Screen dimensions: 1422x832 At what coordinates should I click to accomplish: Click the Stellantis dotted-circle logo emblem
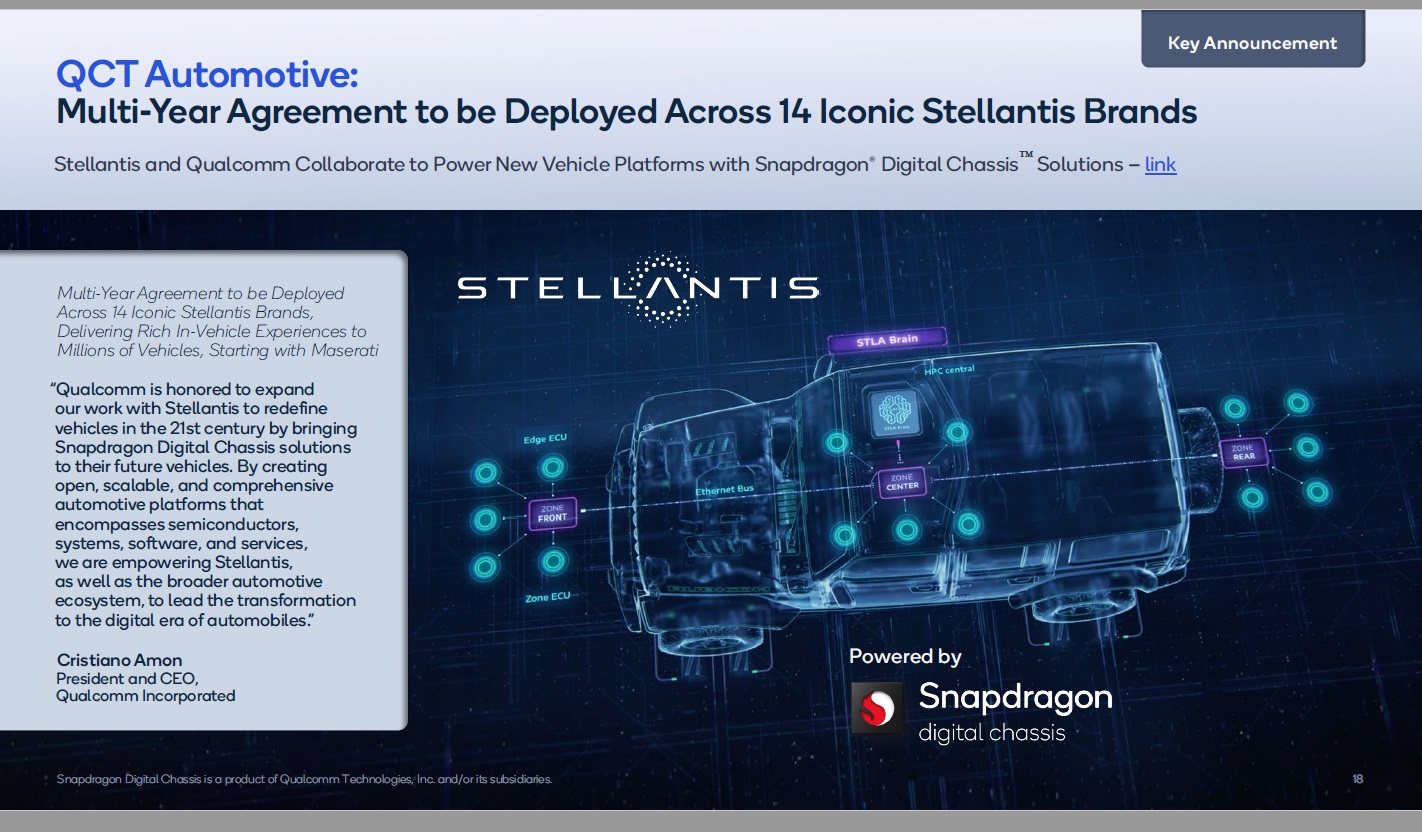point(659,289)
